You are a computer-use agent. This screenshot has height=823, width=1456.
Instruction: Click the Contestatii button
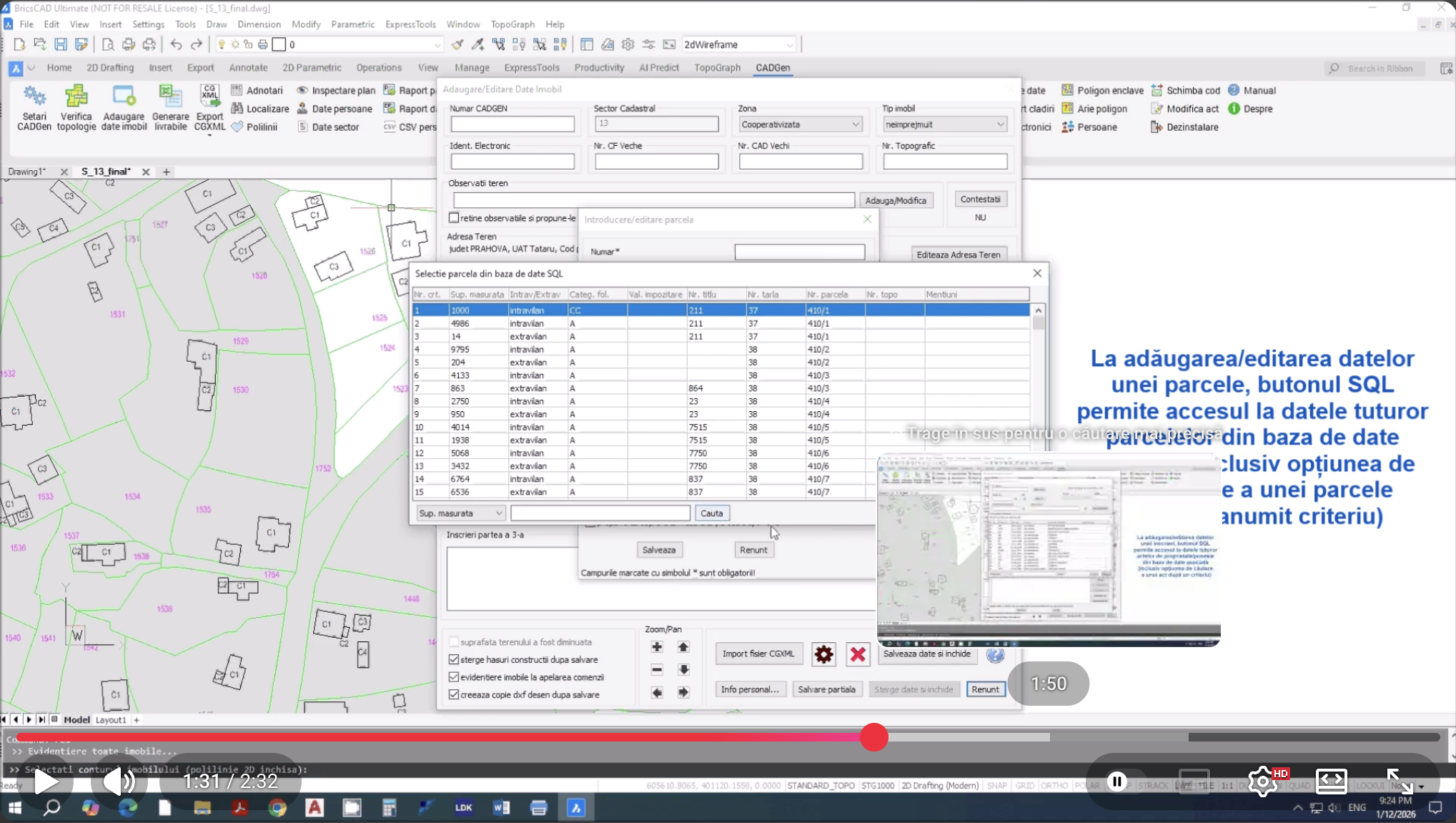980,199
